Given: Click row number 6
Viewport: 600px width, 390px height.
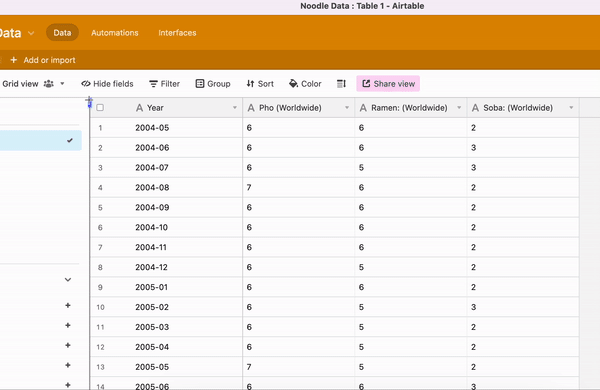Looking at the screenshot, I should 100,227.
